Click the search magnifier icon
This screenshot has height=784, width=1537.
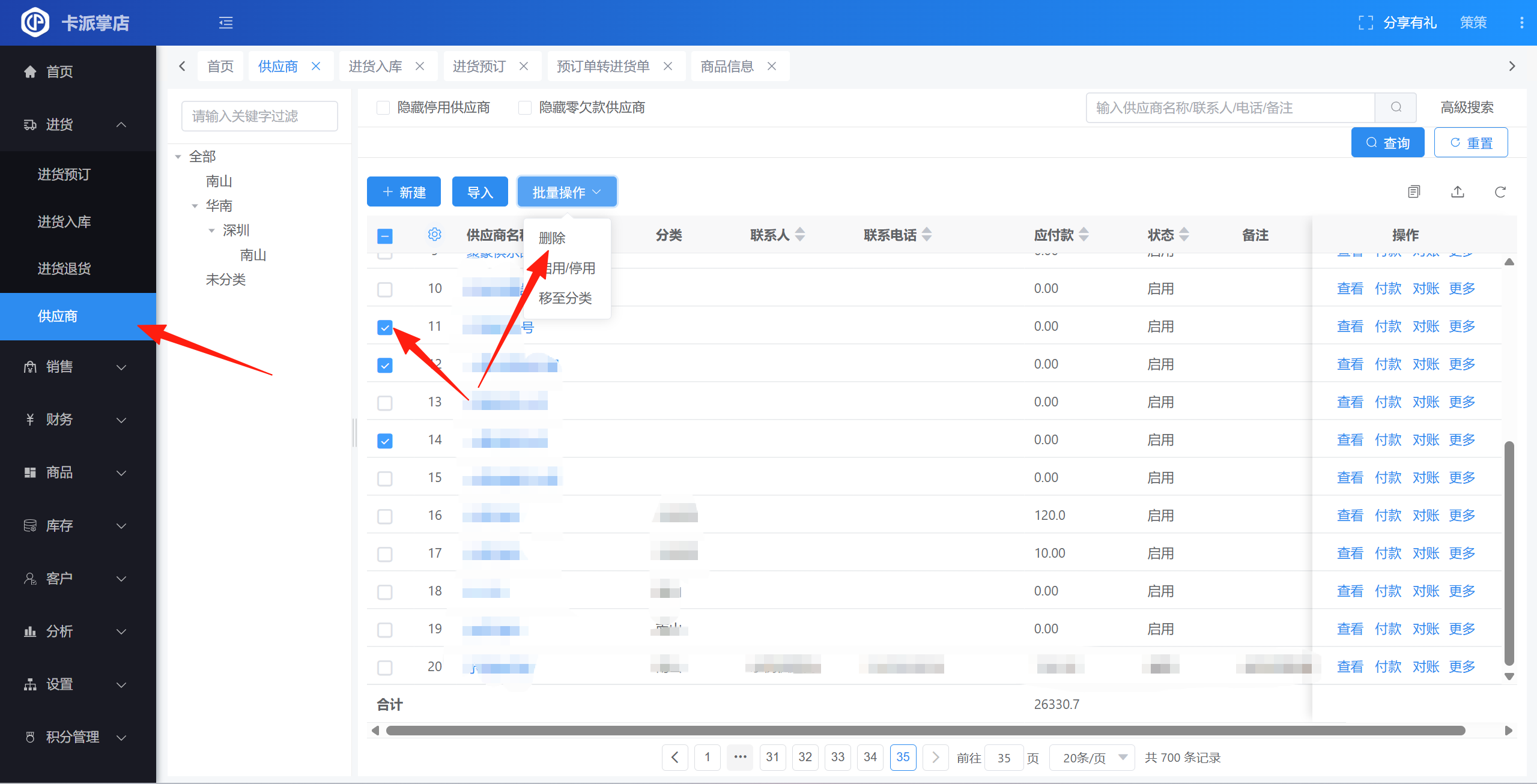(1396, 107)
